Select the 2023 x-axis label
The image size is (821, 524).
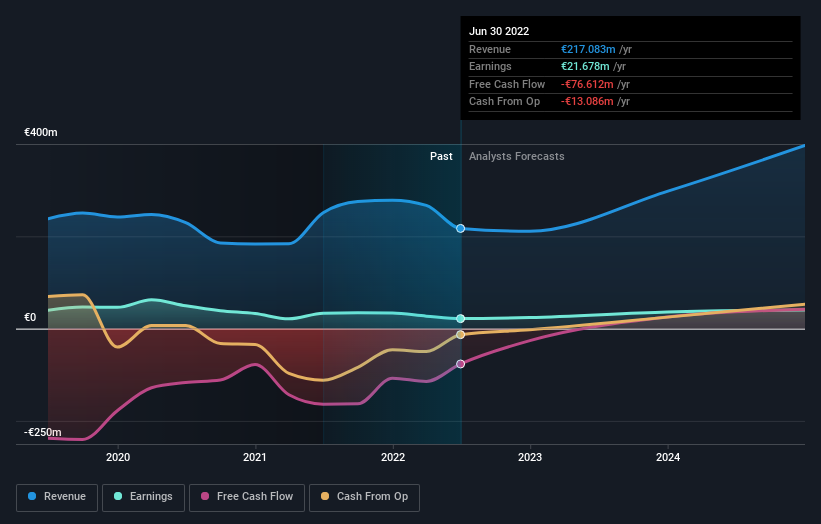(x=530, y=457)
